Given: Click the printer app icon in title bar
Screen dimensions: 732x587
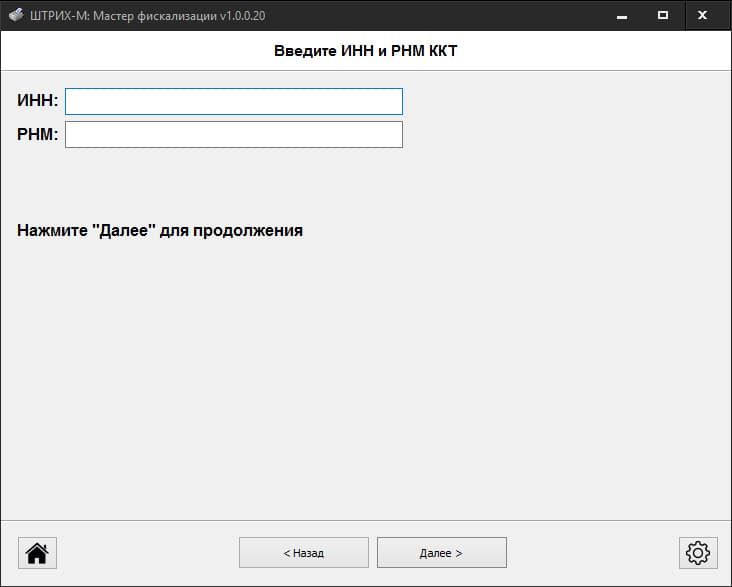Looking at the screenshot, I should pos(16,15).
